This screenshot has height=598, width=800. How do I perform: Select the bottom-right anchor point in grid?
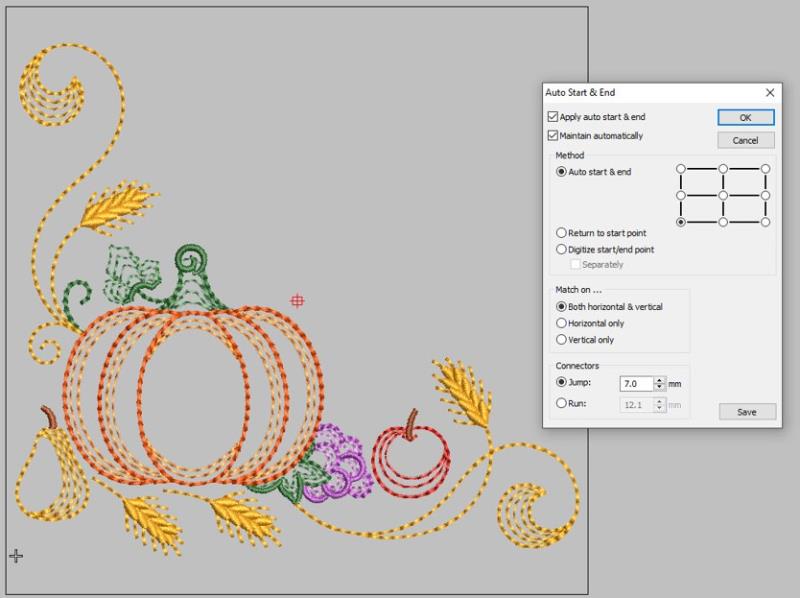coord(765,222)
